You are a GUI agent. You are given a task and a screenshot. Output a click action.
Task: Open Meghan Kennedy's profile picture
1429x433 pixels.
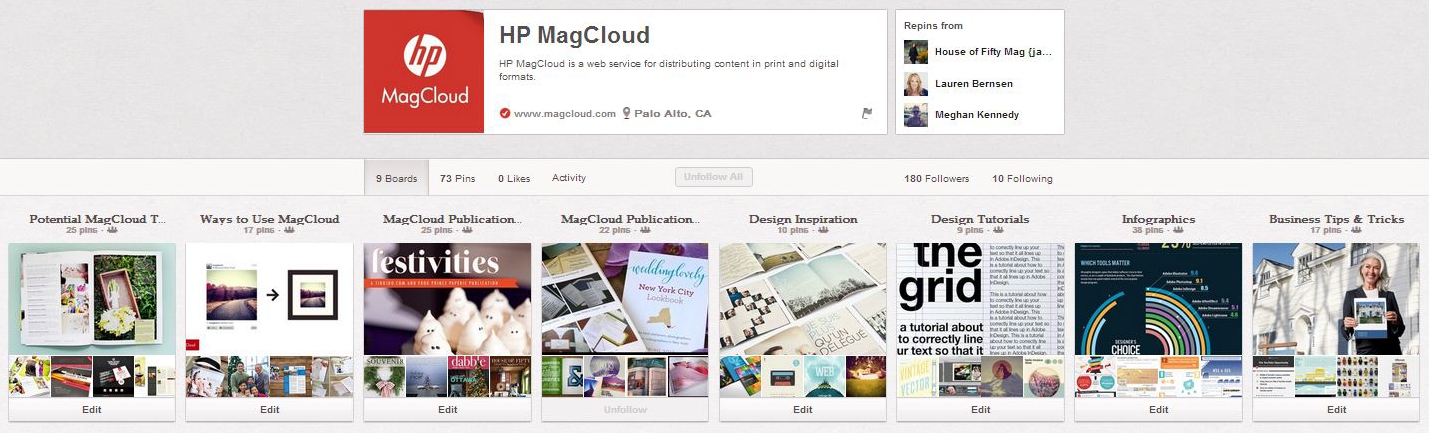tap(916, 115)
